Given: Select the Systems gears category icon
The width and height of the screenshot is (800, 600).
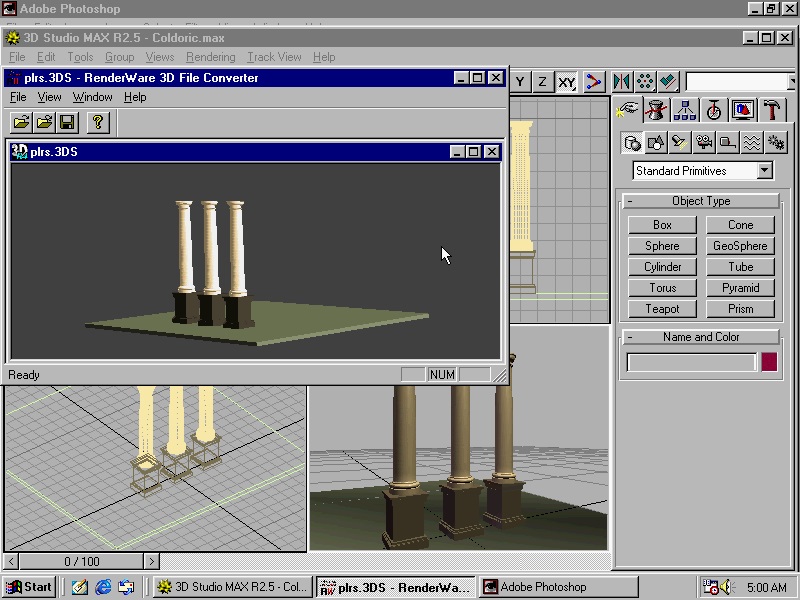Looking at the screenshot, I should 776,143.
